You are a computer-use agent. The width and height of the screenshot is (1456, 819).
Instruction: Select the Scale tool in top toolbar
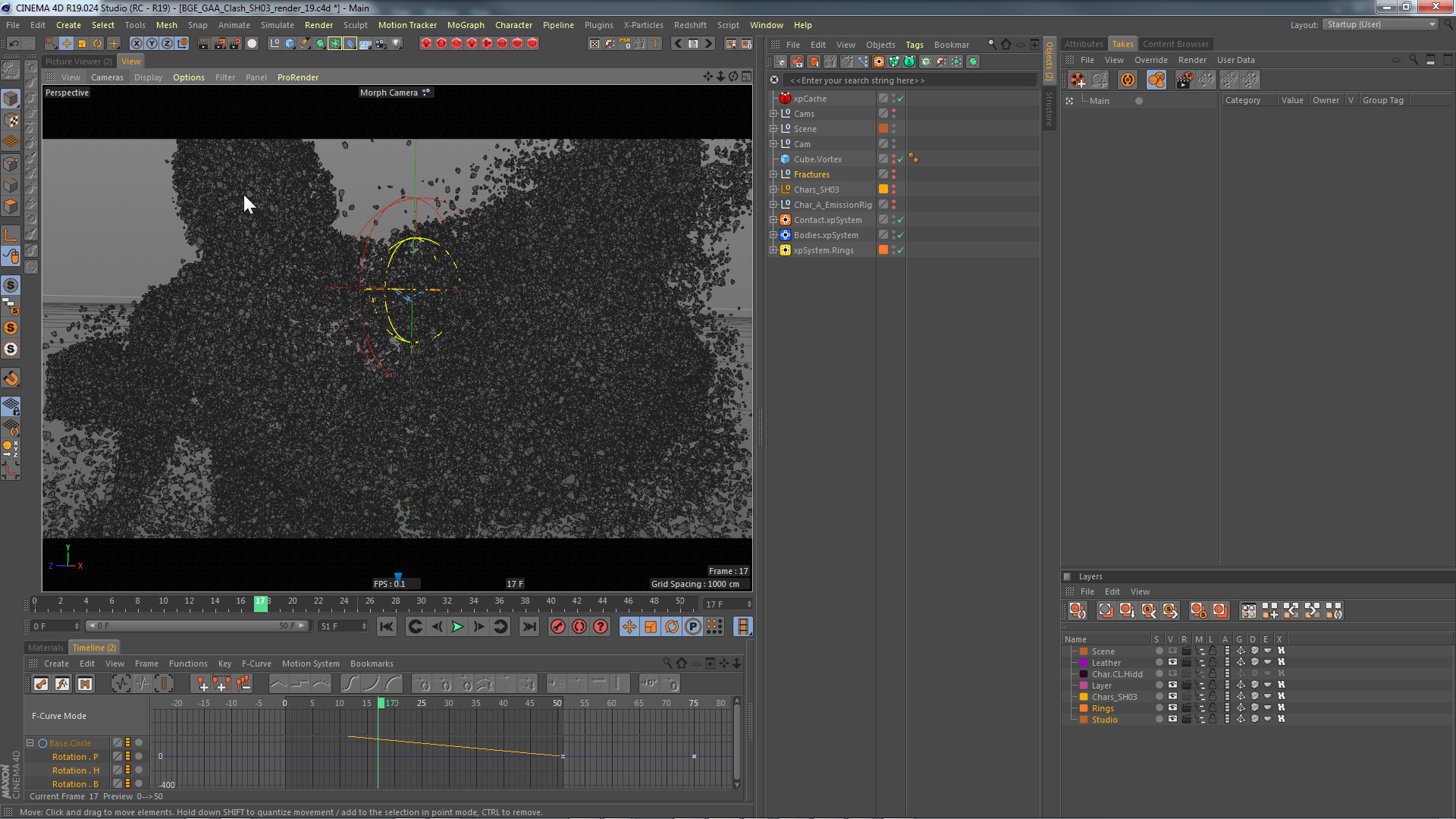coord(82,43)
